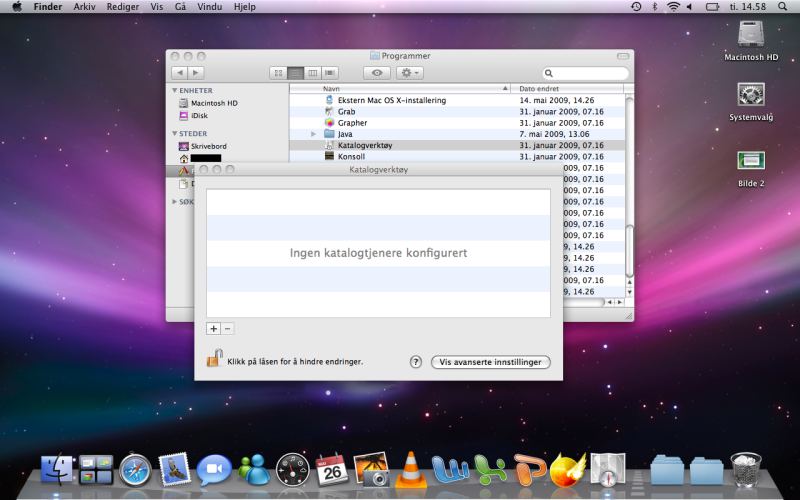
Task: Select Bilde 2 desktop file
Action: [751, 169]
